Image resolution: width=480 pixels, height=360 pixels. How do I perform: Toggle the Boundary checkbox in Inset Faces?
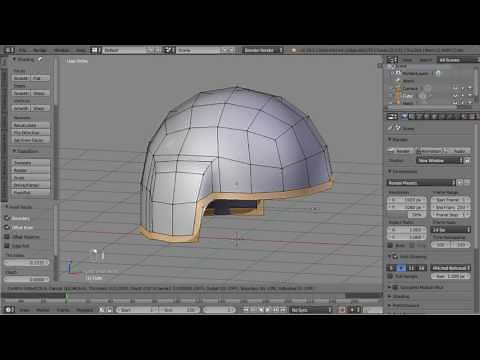tap(7, 218)
